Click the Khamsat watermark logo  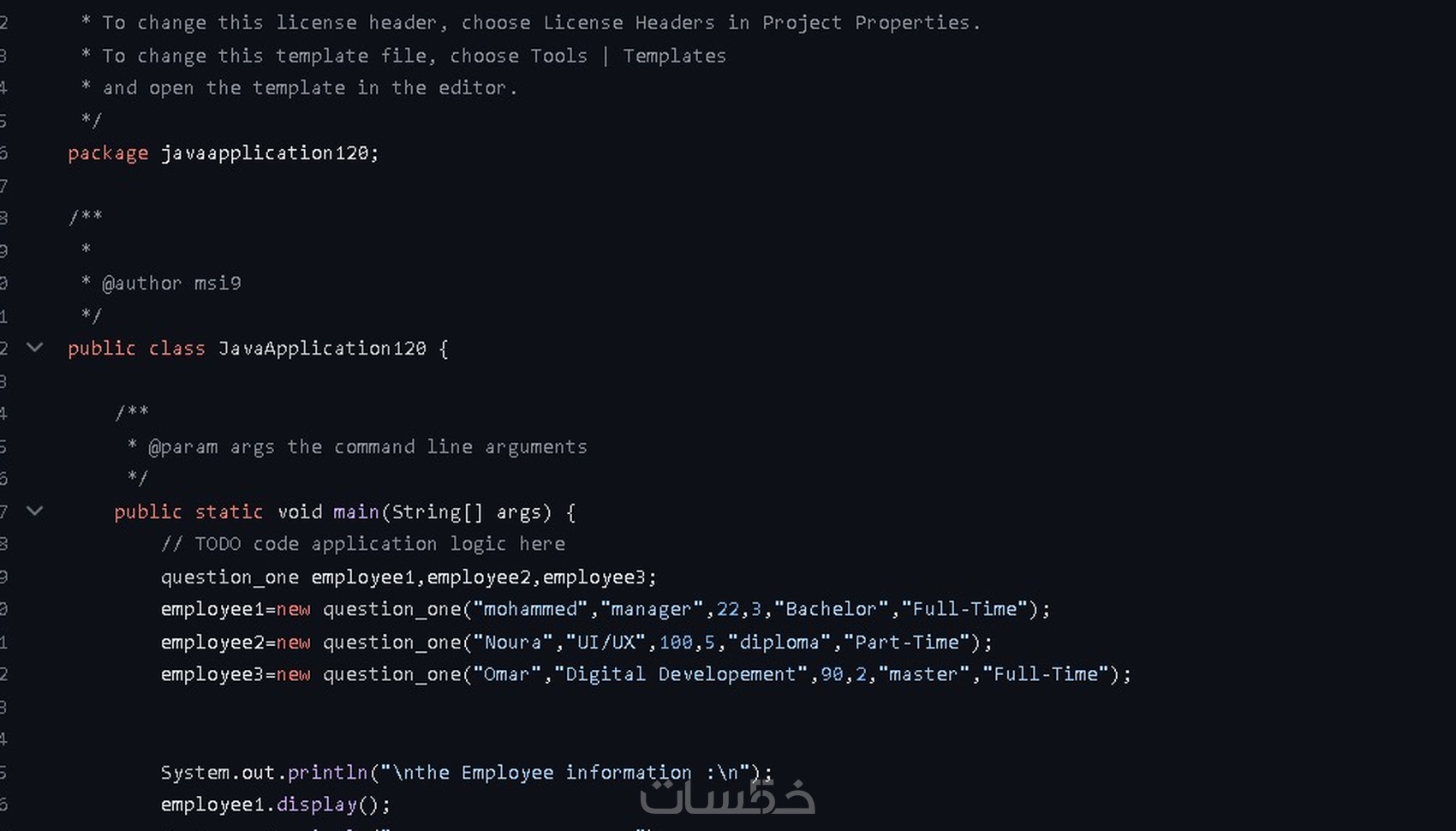pos(727,796)
